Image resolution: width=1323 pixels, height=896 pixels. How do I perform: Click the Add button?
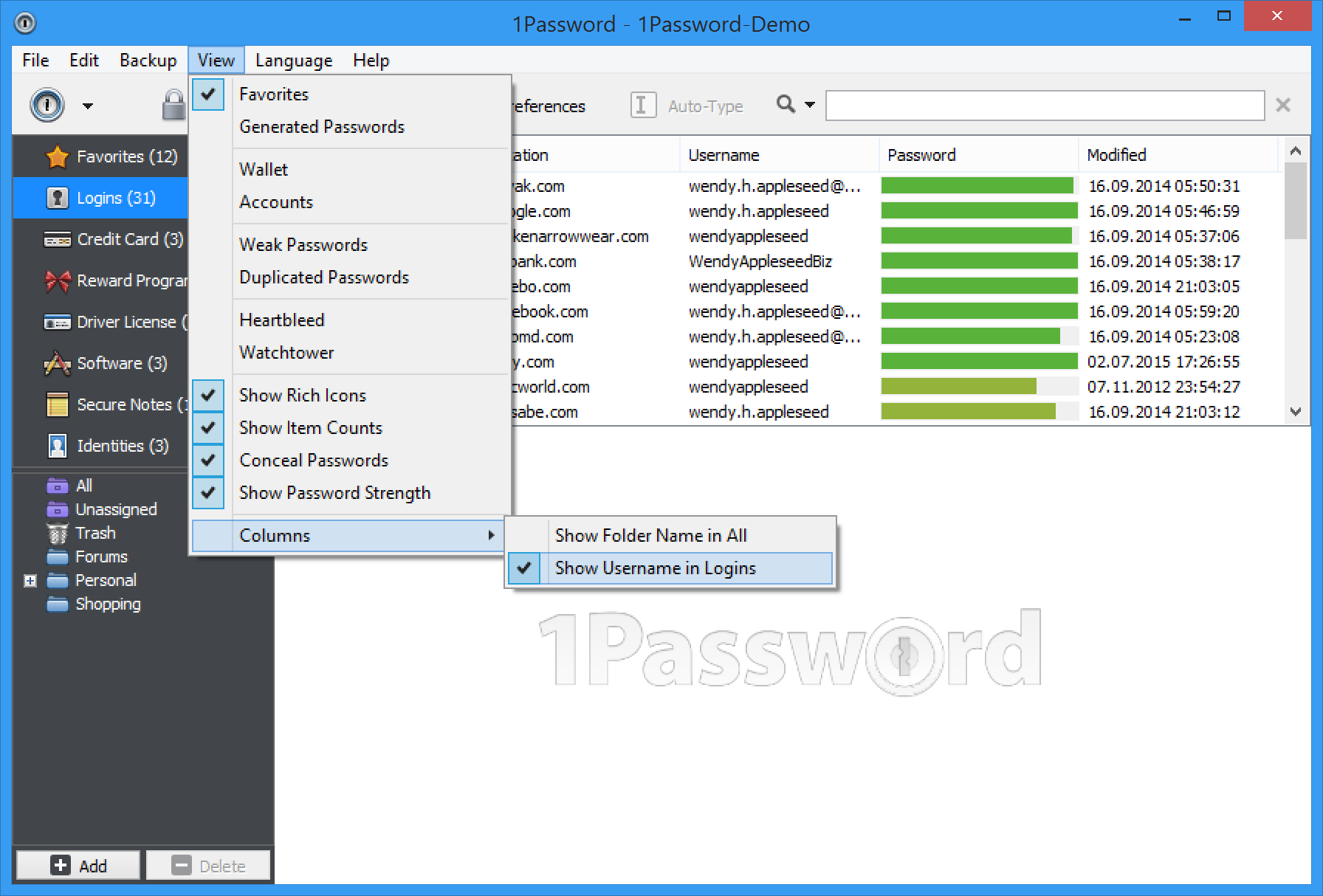tap(78, 865)
